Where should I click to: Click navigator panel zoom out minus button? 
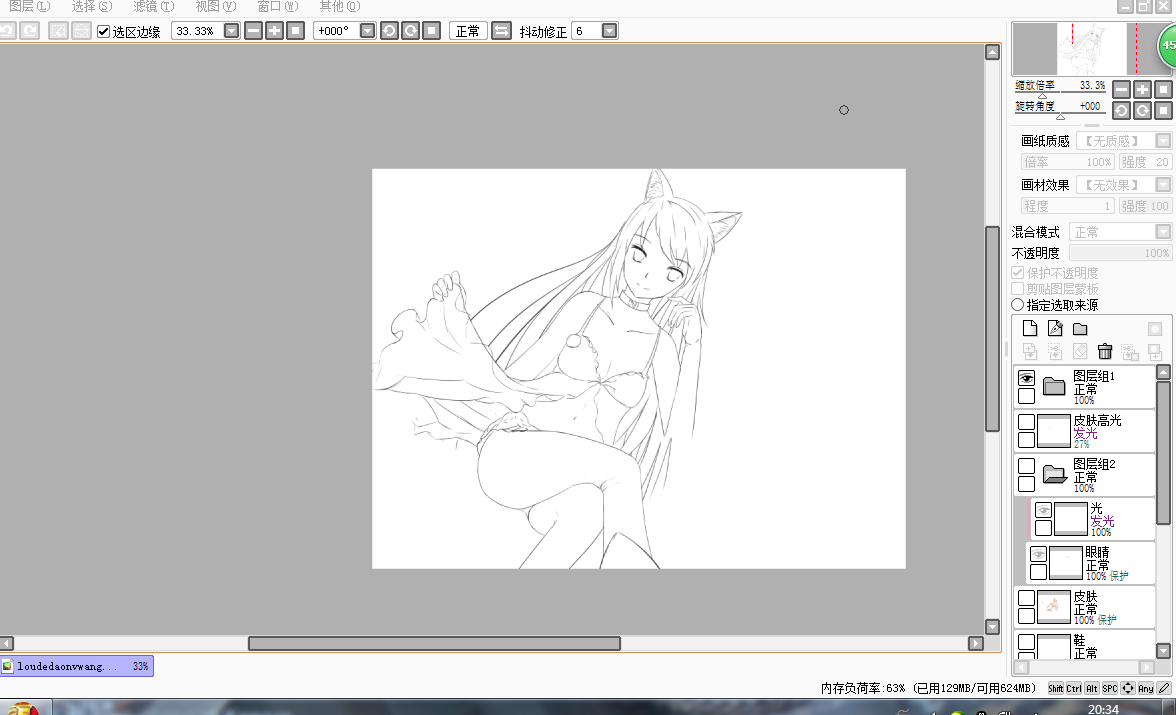(1121, 90)
